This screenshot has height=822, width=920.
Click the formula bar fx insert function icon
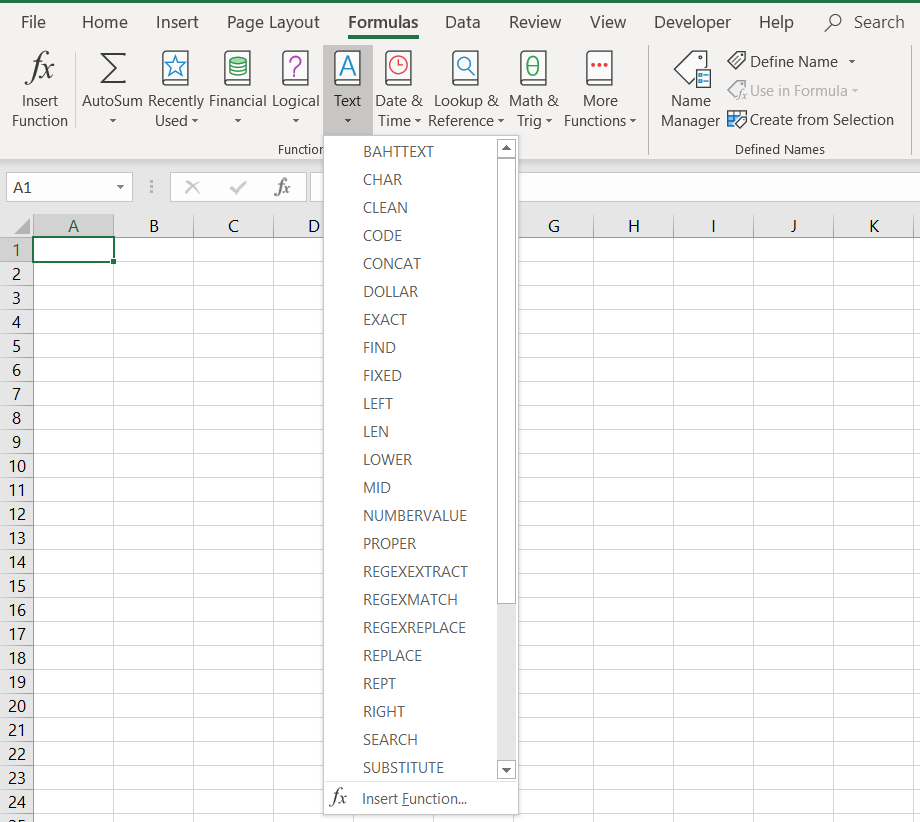(x=282, y=187)
